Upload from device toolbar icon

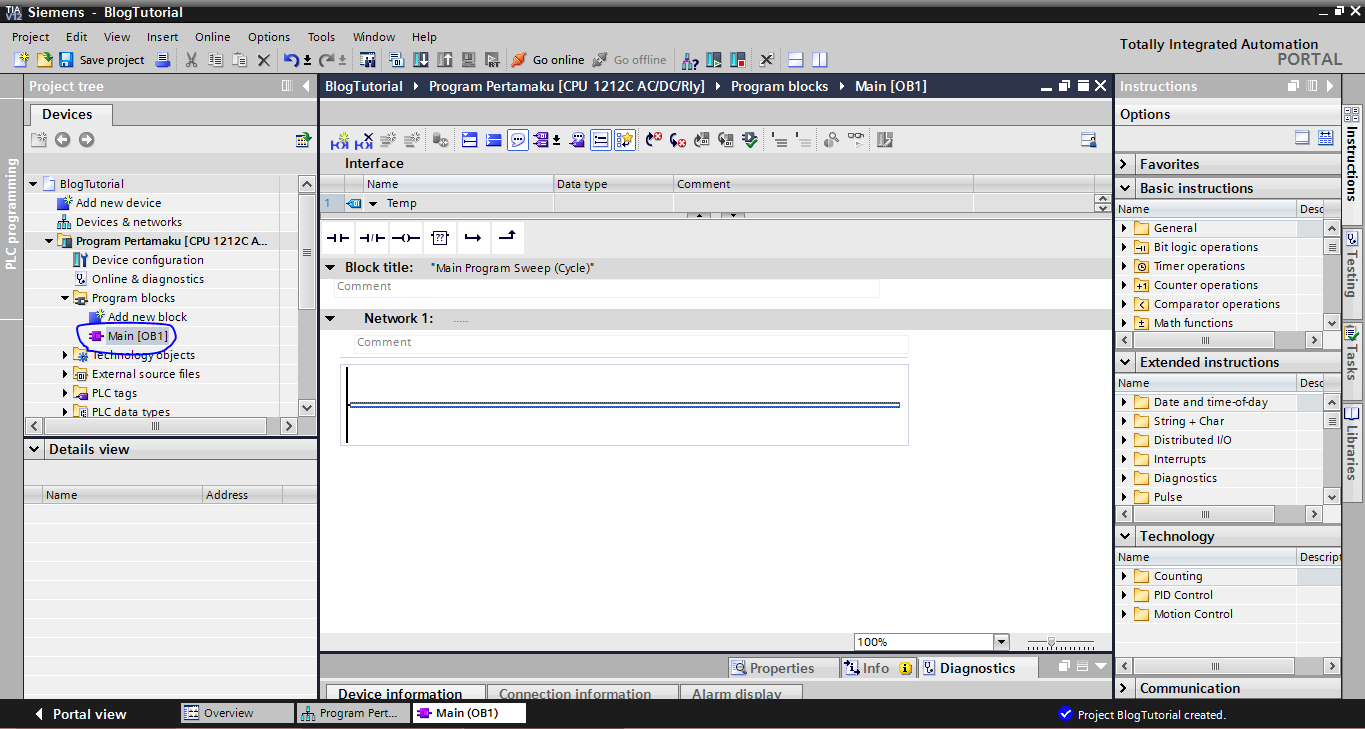coord(445,60)
